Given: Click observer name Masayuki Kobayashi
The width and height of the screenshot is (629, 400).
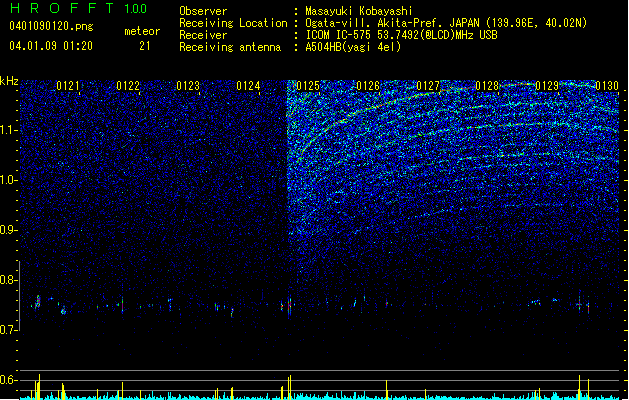Looking at the screenshot, I should 359,11.
